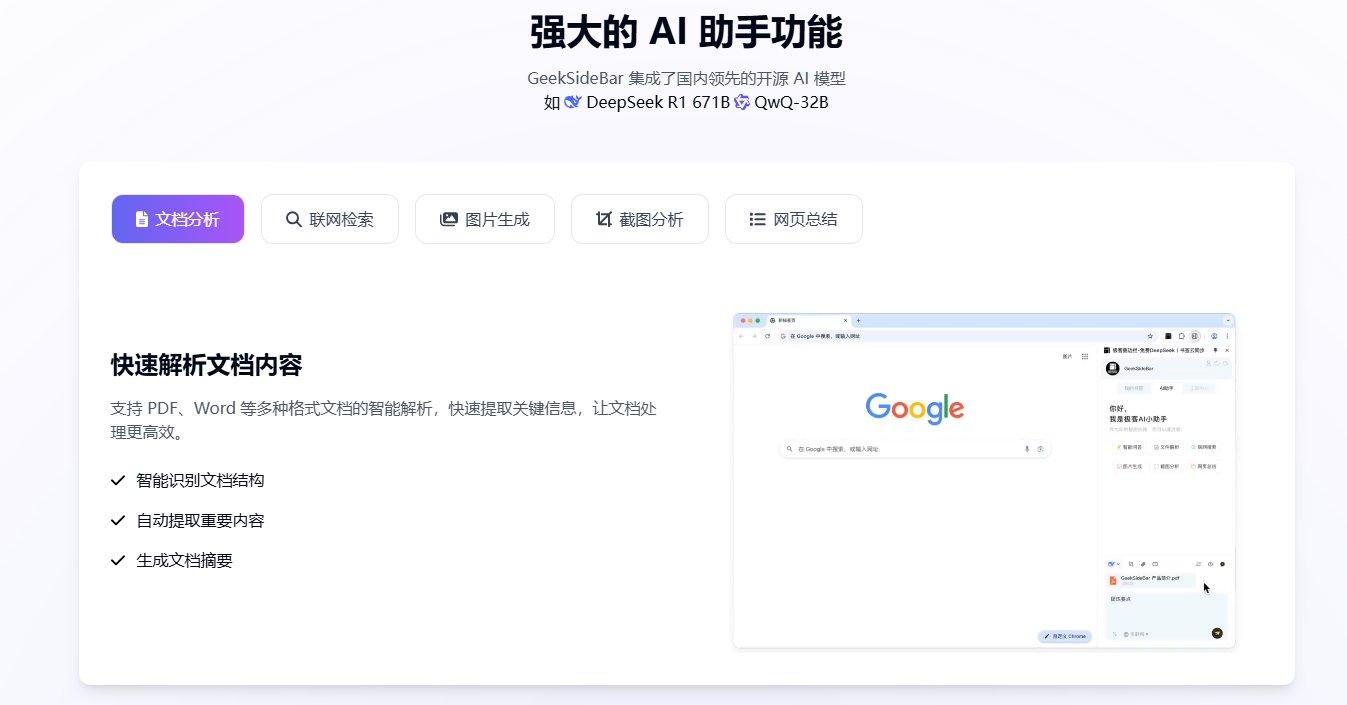This screenshot has width=1347, height=705.
Task: Open the model selector dropdown in demo sidebar
Action: [x=1114, y=564]
